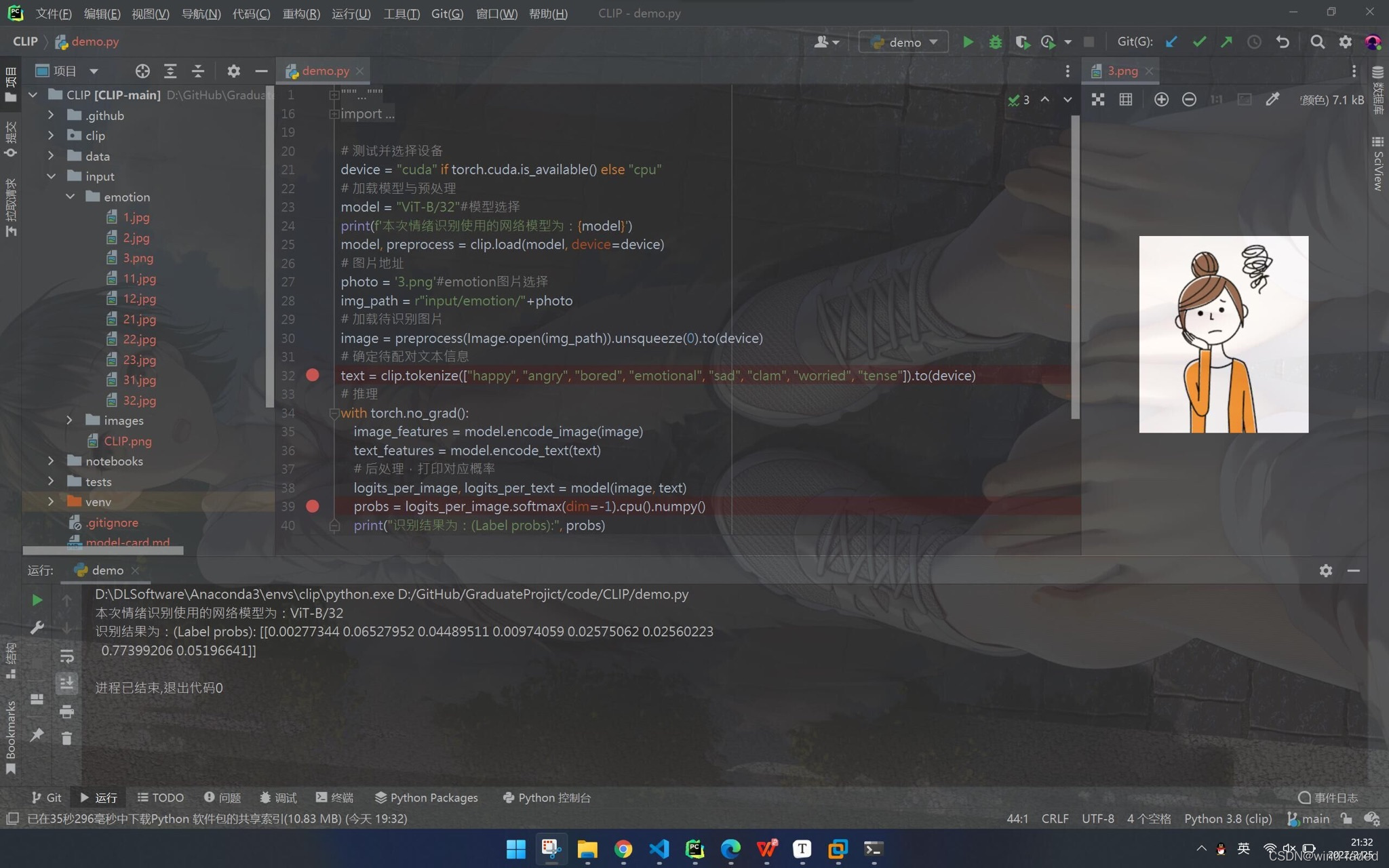Open the 重构(R) menu
Image resolution: width=1389 pixels, height=868 pixels.
coord(301,14)
